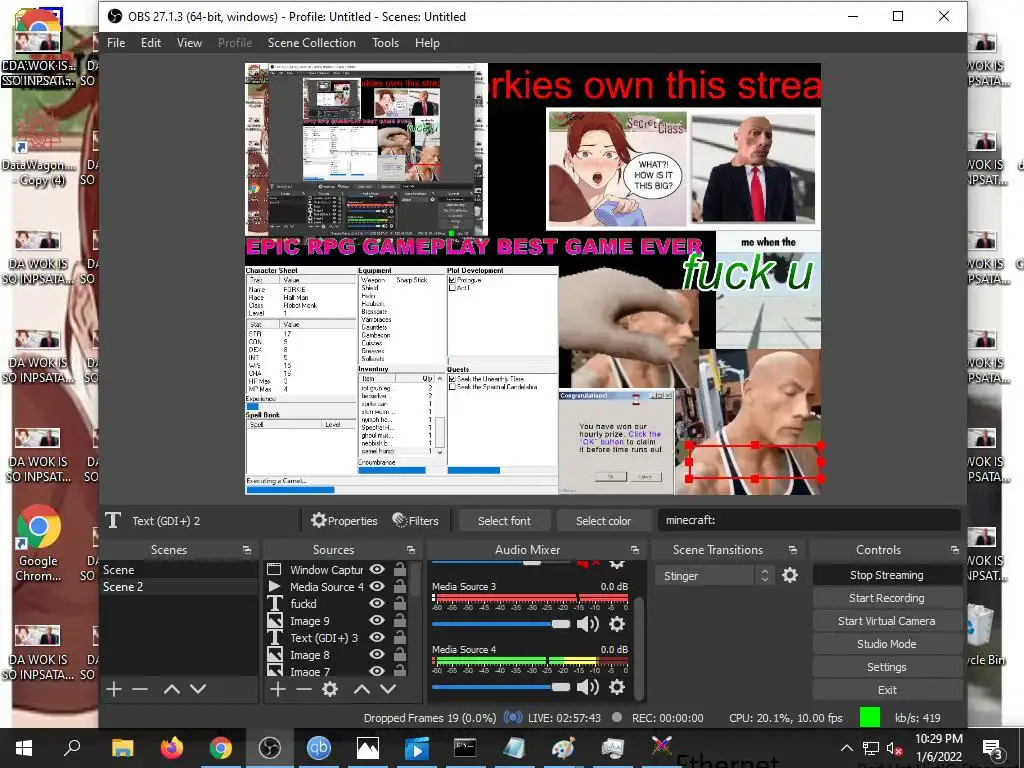
Task: Add a new source with the Sources plus icon
Action: click(x=278, y=689)
